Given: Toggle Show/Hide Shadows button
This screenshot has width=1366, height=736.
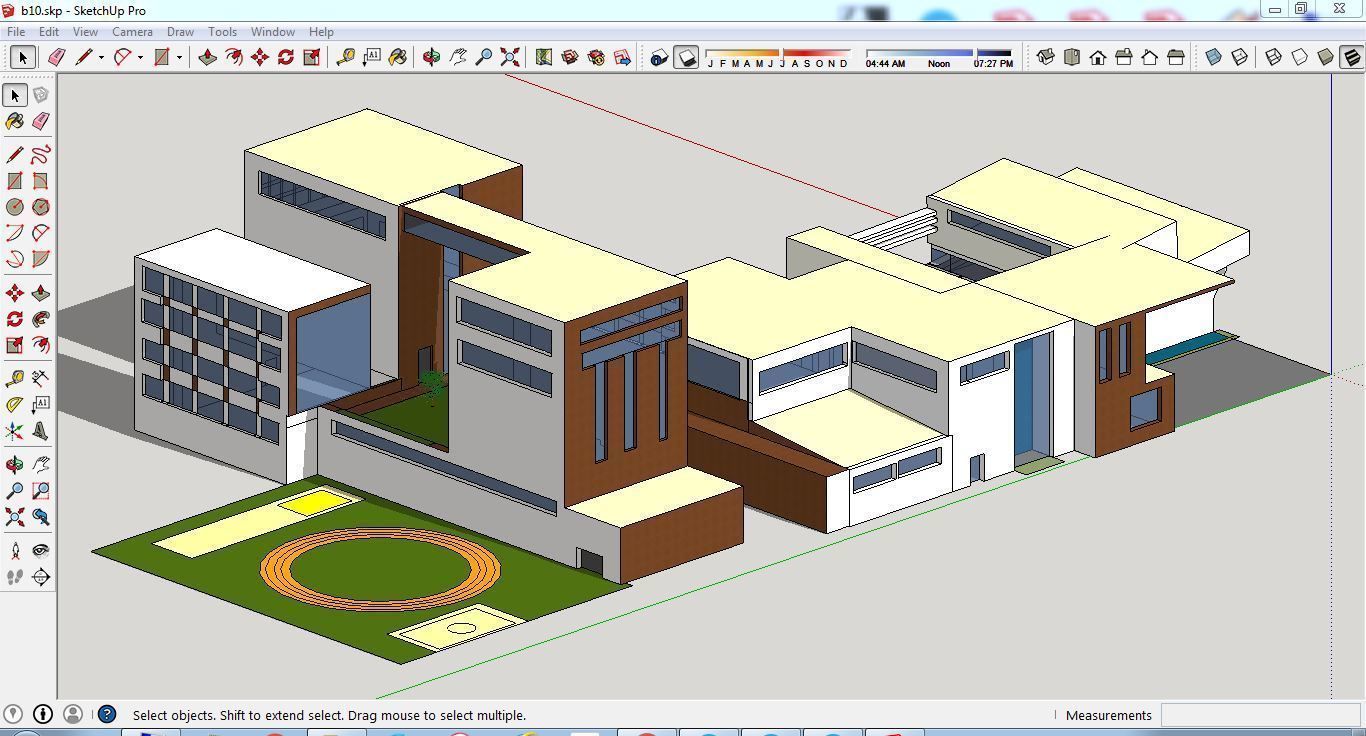Looking at the screenshot, I should [x=686, y=57].
